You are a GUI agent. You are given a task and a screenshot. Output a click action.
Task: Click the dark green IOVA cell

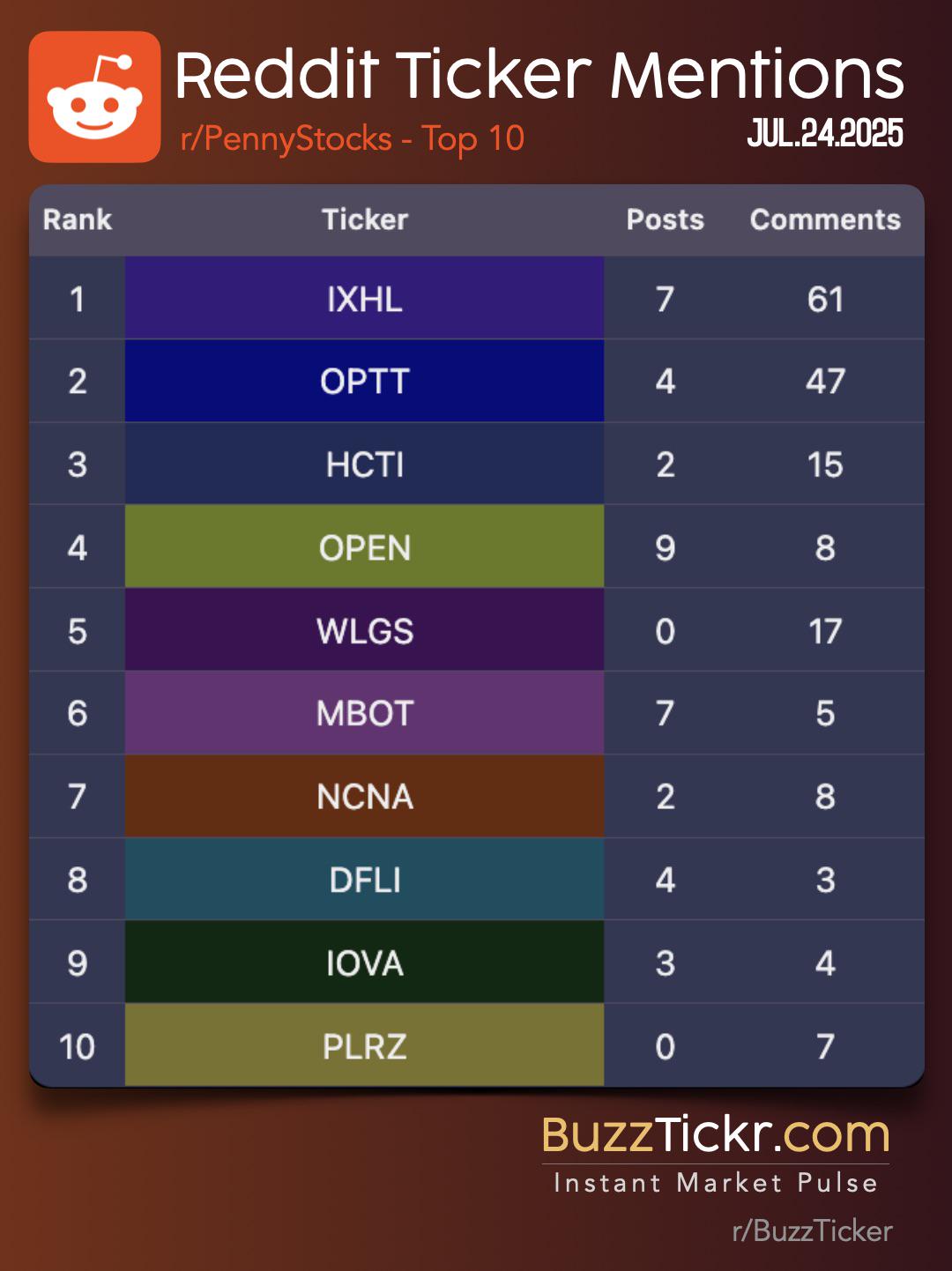pos(364,963)
